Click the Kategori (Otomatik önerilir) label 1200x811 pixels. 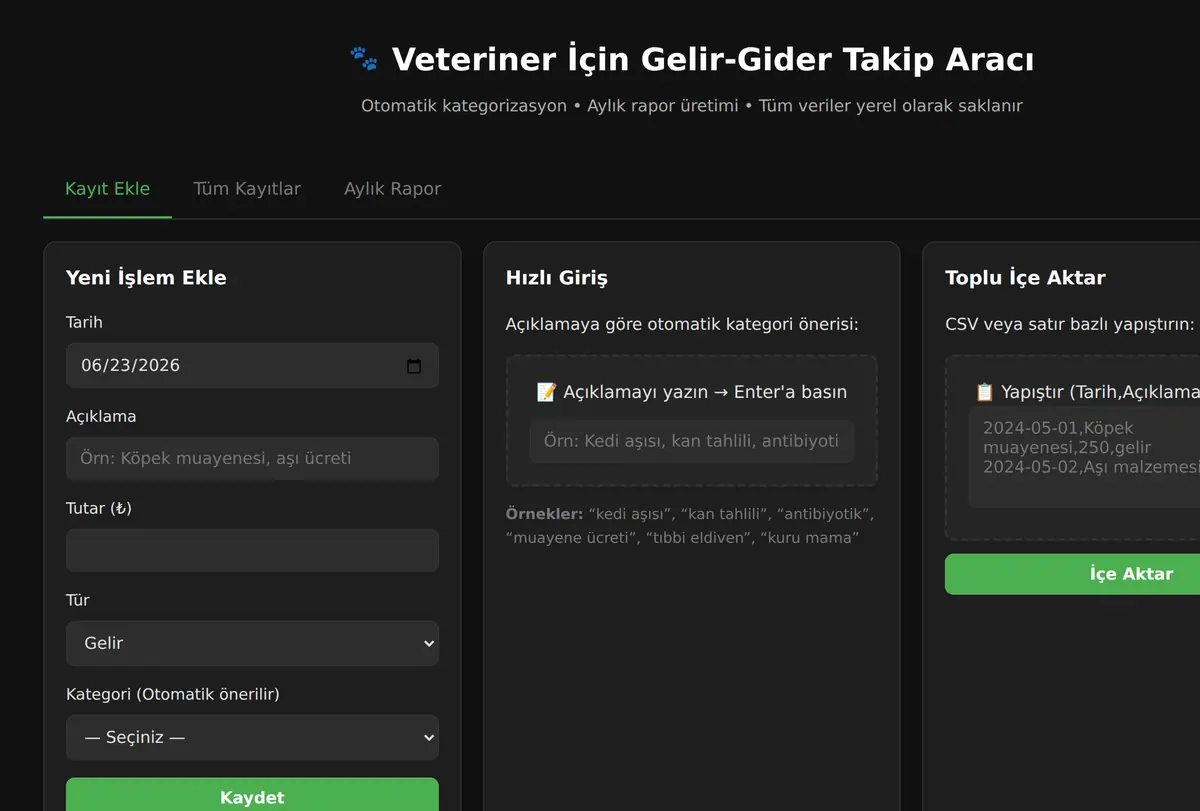coord(173,694)
